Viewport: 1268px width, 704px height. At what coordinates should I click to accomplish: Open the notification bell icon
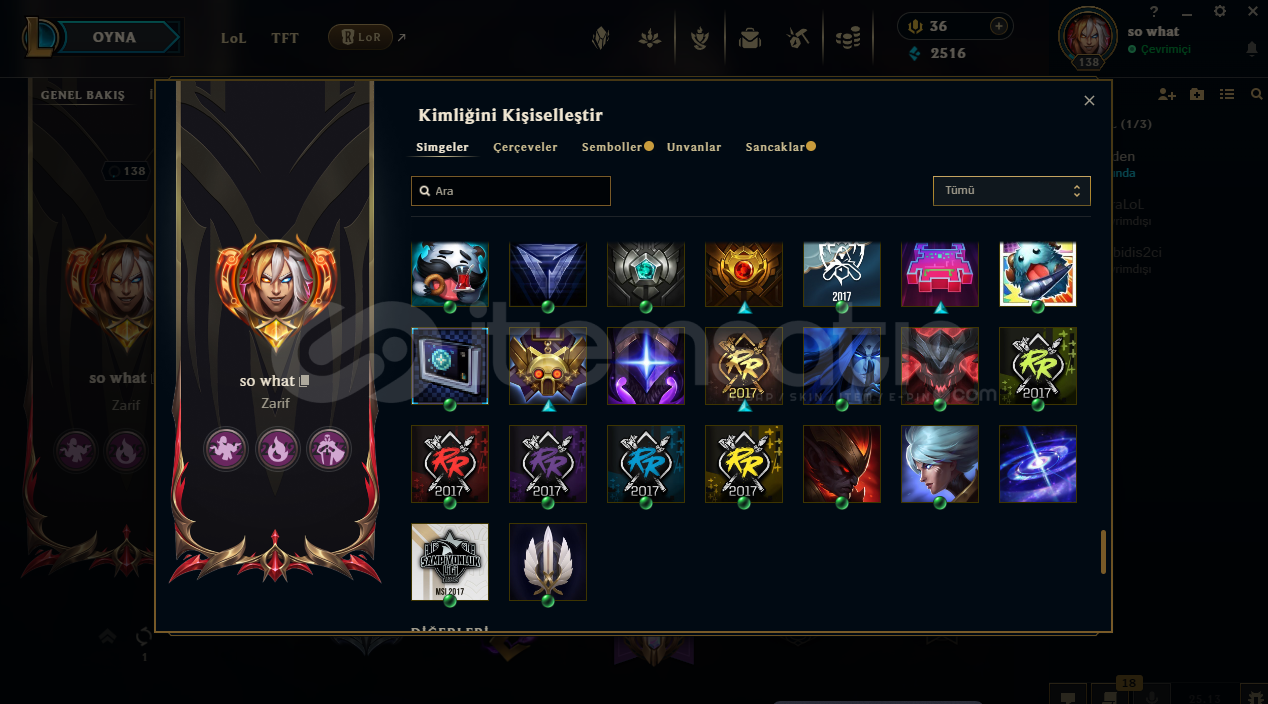pyautogui.click(x=1252, y=48)
